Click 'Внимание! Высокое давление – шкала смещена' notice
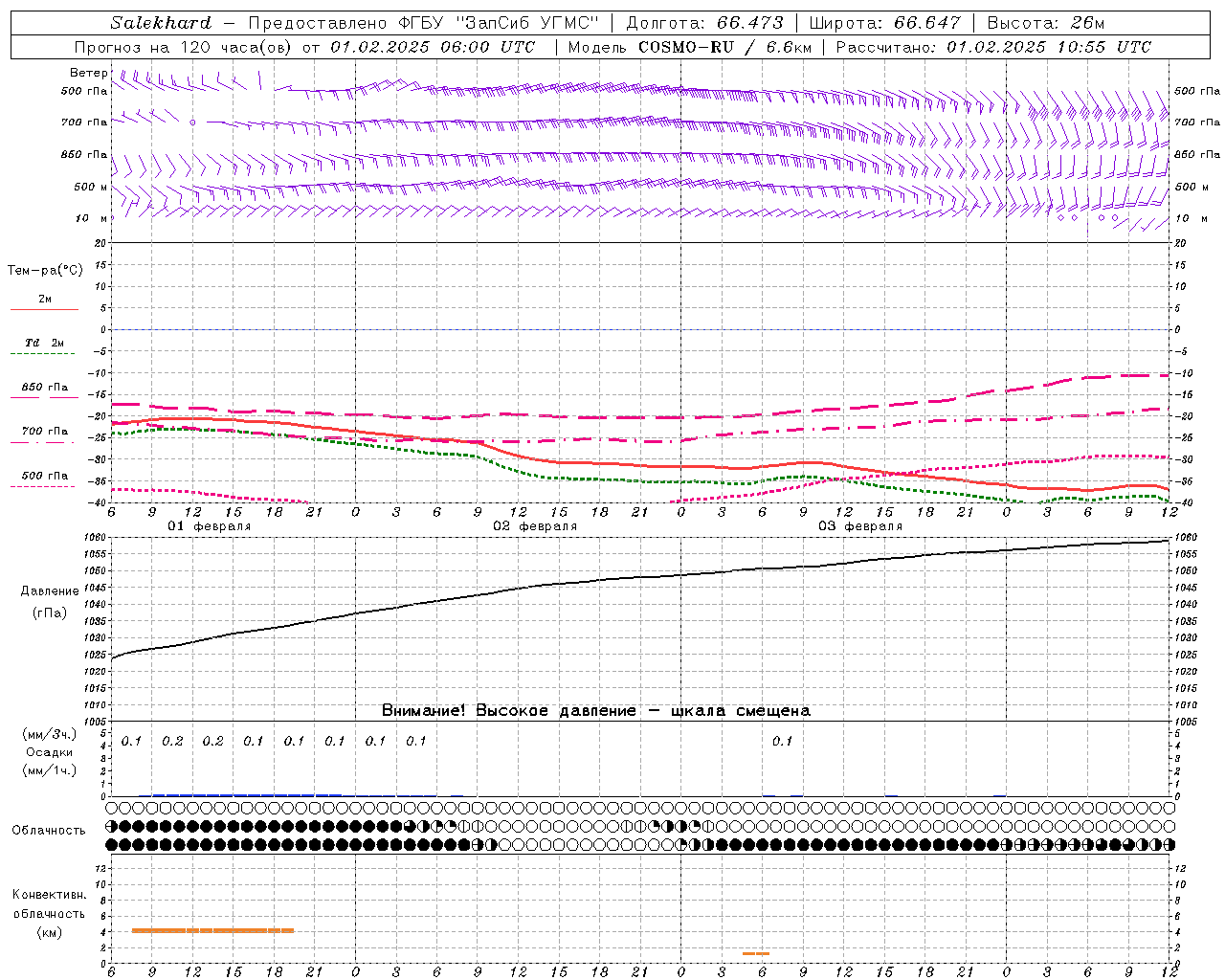Screen dimensions: 1225x980 click(596, 710)
